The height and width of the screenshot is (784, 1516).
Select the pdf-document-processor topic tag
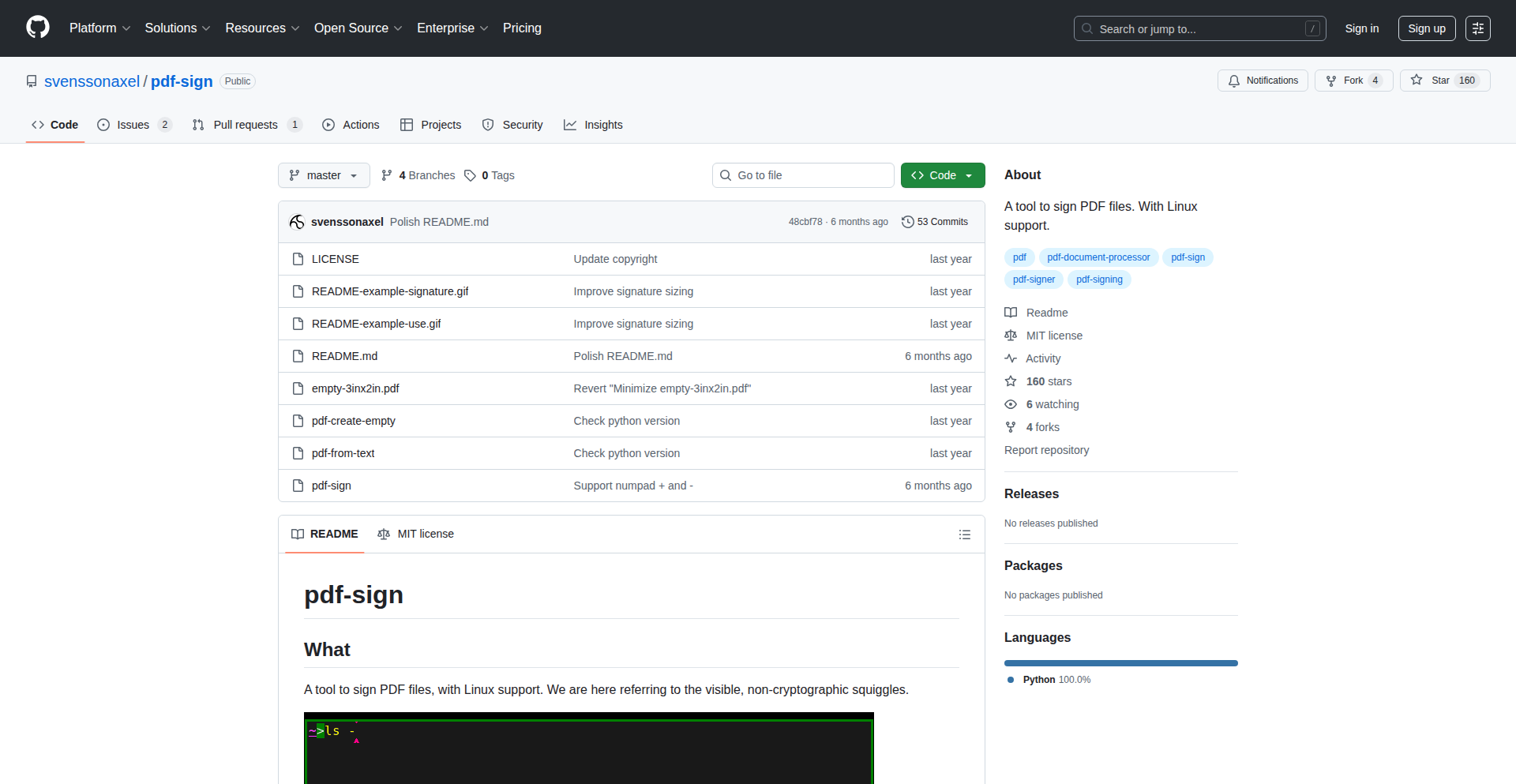pos(1098,257)
